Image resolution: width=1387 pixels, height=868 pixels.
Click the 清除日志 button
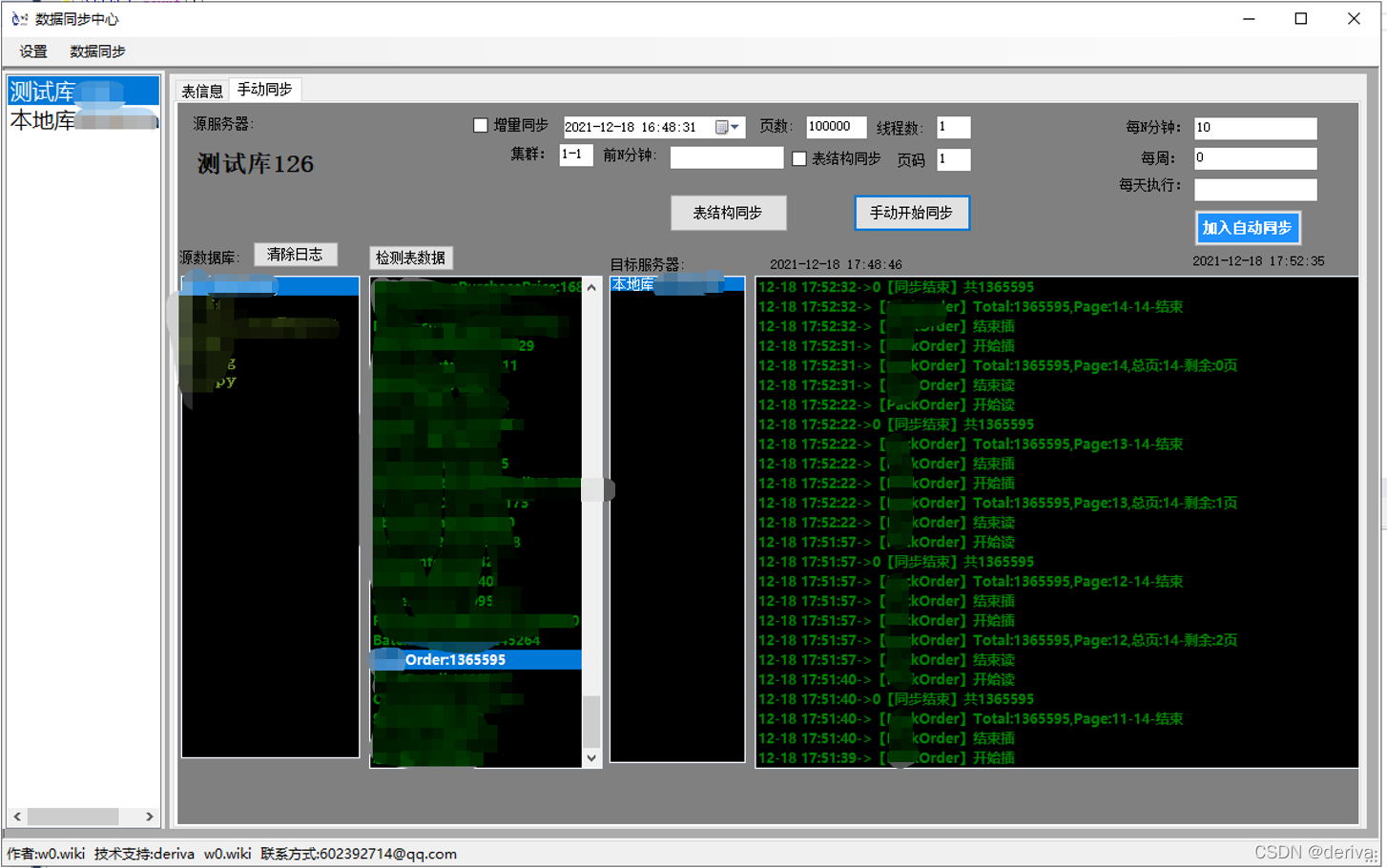click(295, 255)
